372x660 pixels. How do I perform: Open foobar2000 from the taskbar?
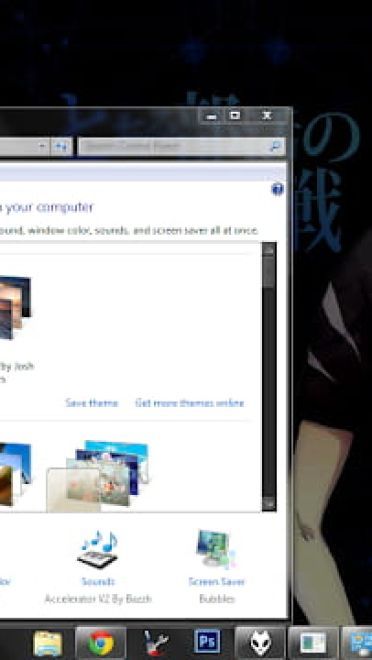tap(260, 644)
